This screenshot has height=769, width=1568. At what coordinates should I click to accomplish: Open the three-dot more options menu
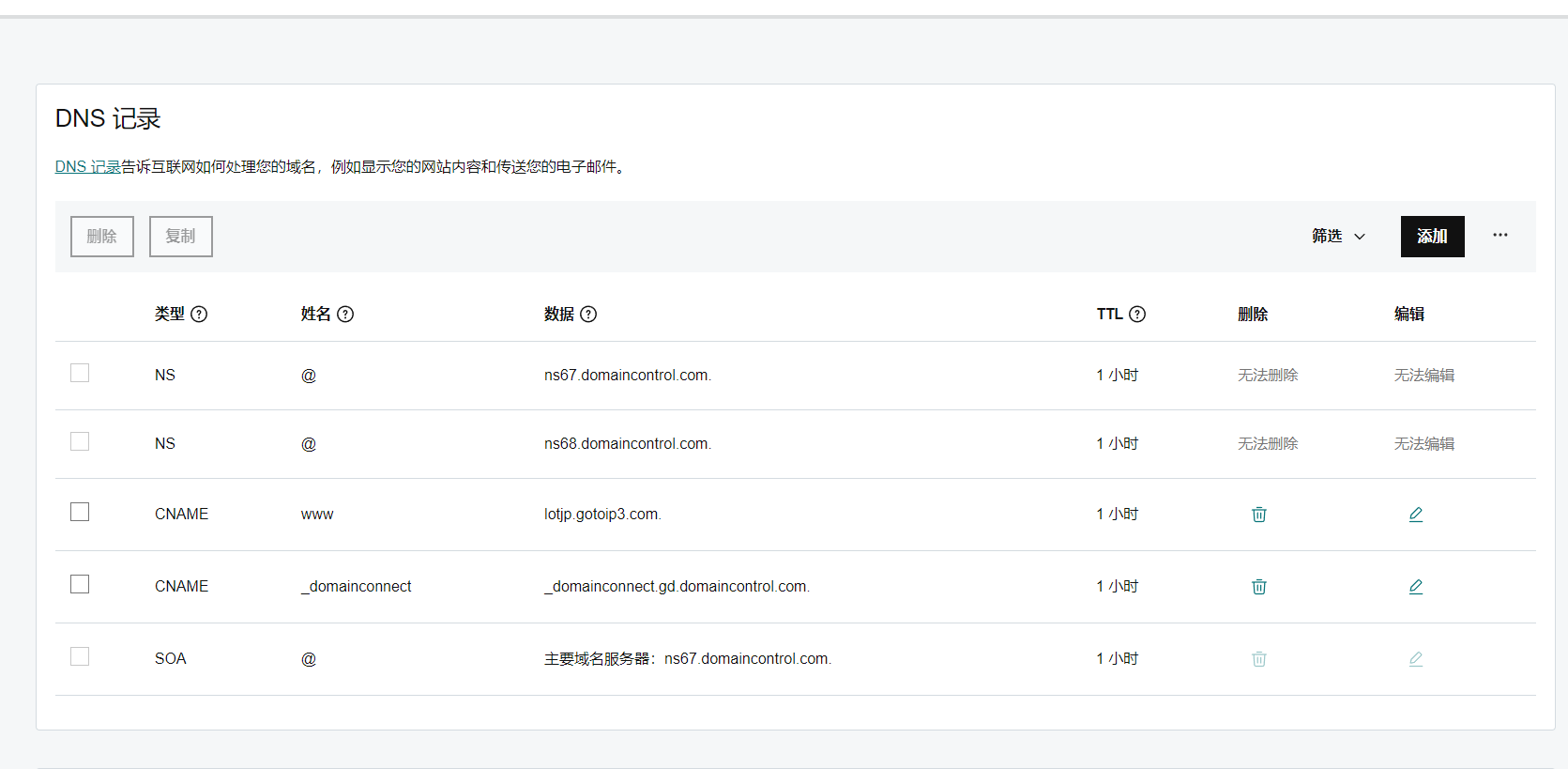click(x=1499, y=236)
